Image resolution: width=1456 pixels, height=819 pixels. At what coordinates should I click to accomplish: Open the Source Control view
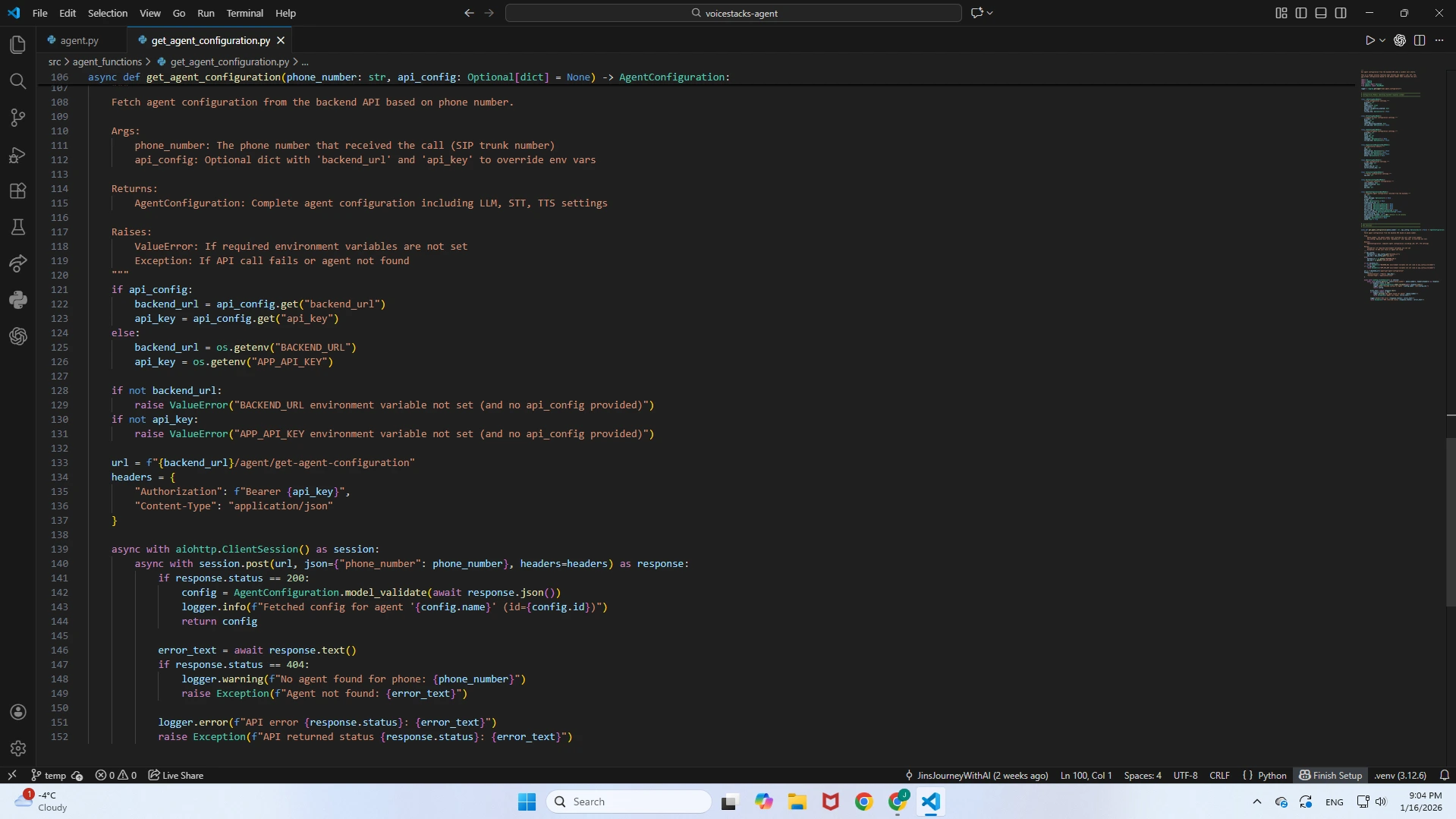click(18, 118)
